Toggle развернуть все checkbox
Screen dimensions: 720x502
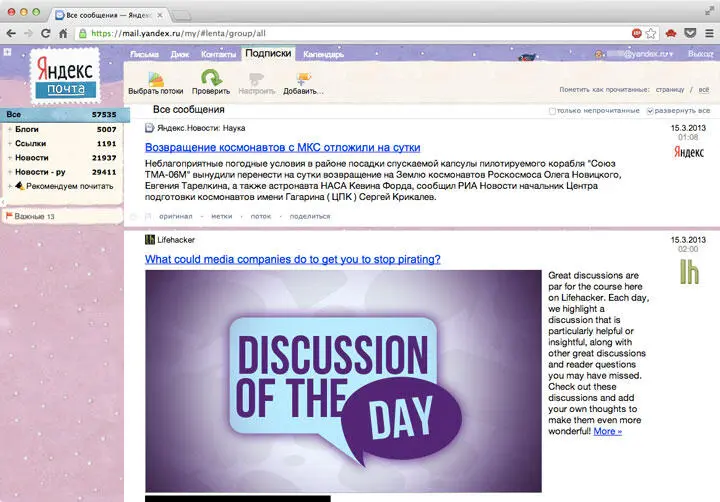pyautogui.click(x=650, y=111)
